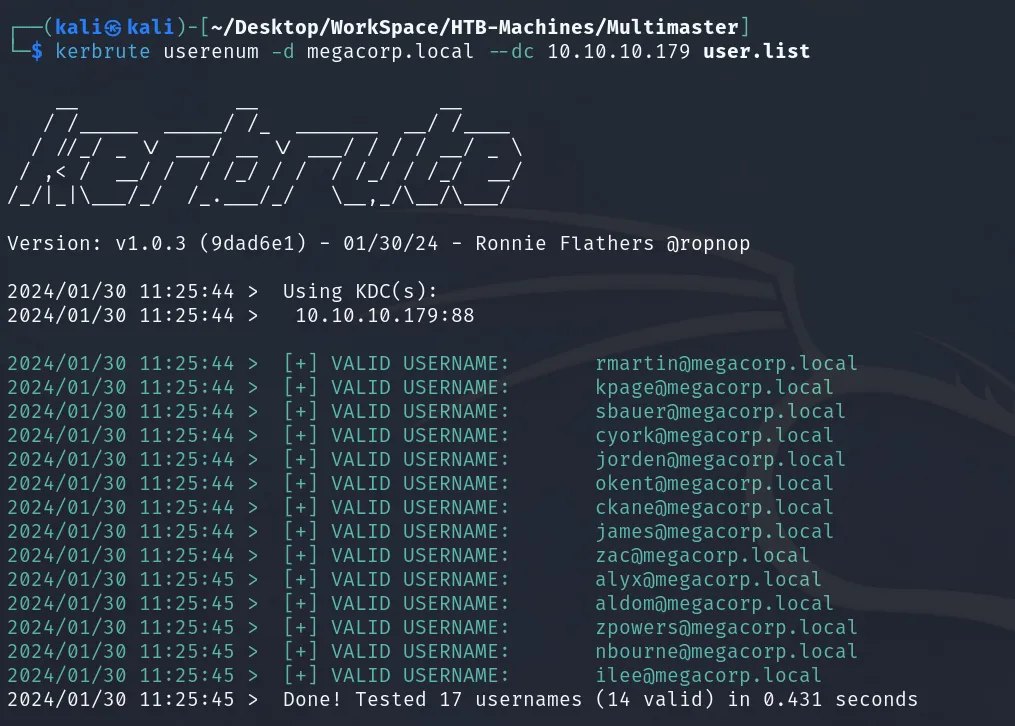The height and width of the screenshot is (726, 1015).
Task: Click the kerbrute command word
Action: pyautogui.click(x=102, y=51)
